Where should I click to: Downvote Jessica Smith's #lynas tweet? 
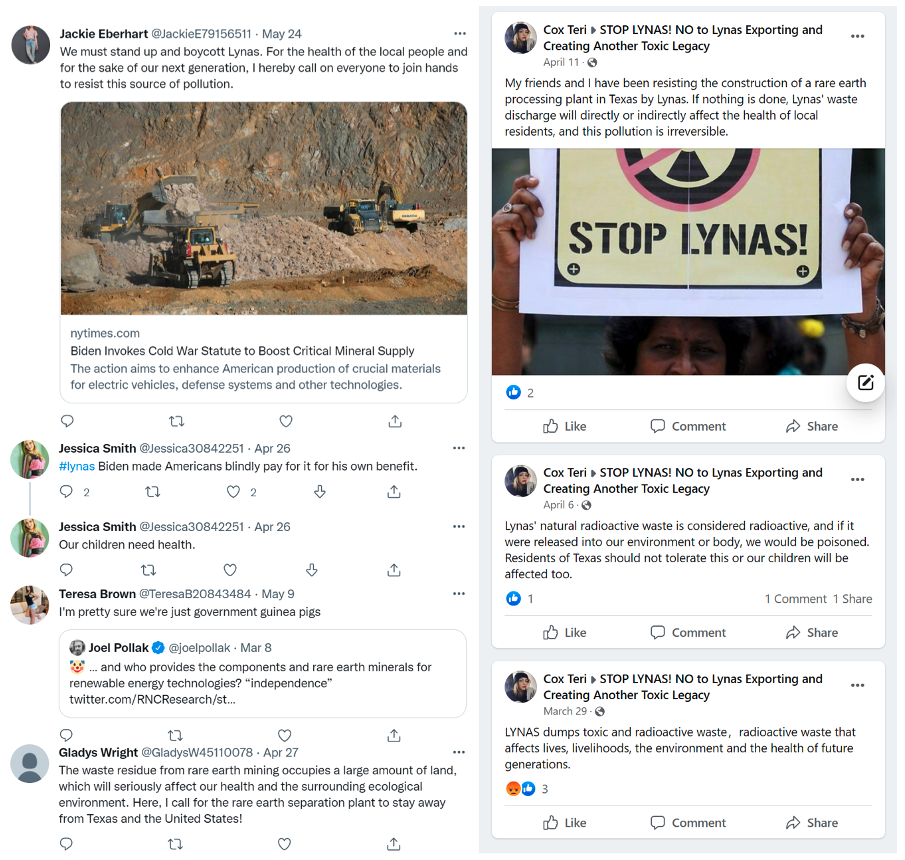coord(320,492)
